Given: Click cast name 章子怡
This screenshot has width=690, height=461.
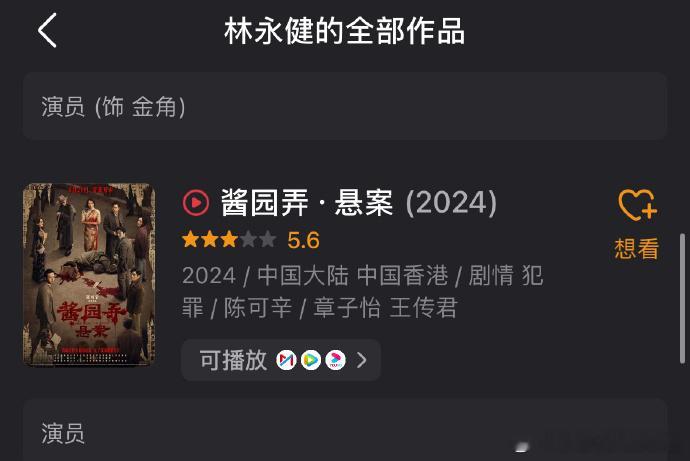Looking at the screenshot, I should click(x=347, y=307).
